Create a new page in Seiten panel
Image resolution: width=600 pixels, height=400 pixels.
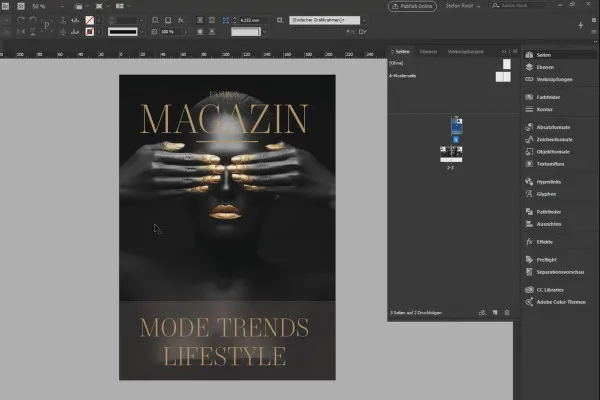click(x=495, y=313)
